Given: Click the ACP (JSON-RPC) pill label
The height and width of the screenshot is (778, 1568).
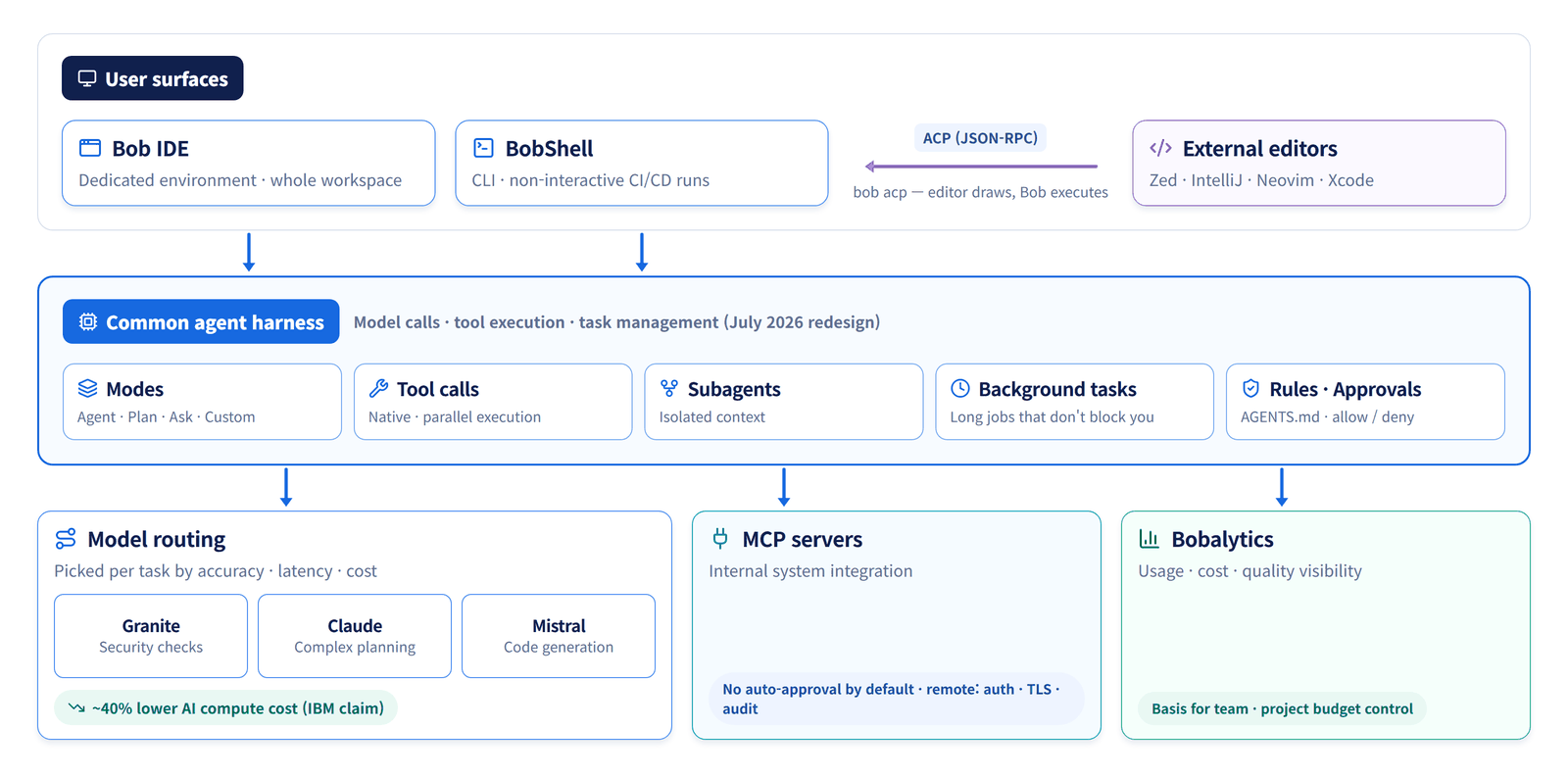Looking at the screenshot, I should 980,138.
